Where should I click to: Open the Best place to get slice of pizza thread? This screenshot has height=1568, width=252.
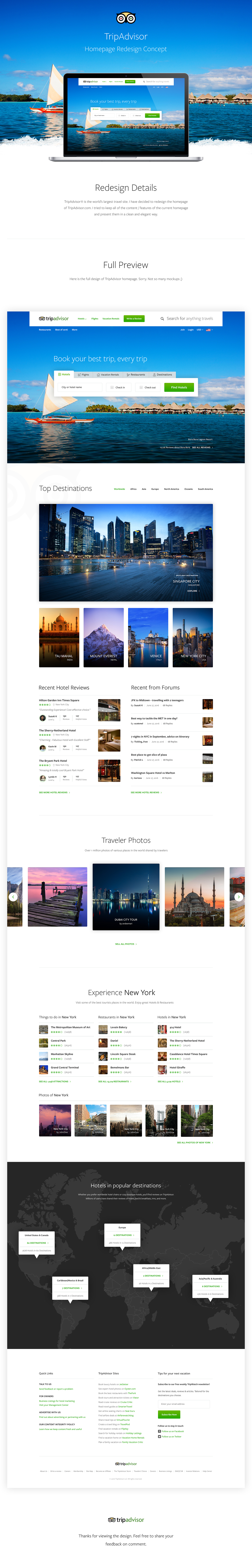(x=149, y=755)
